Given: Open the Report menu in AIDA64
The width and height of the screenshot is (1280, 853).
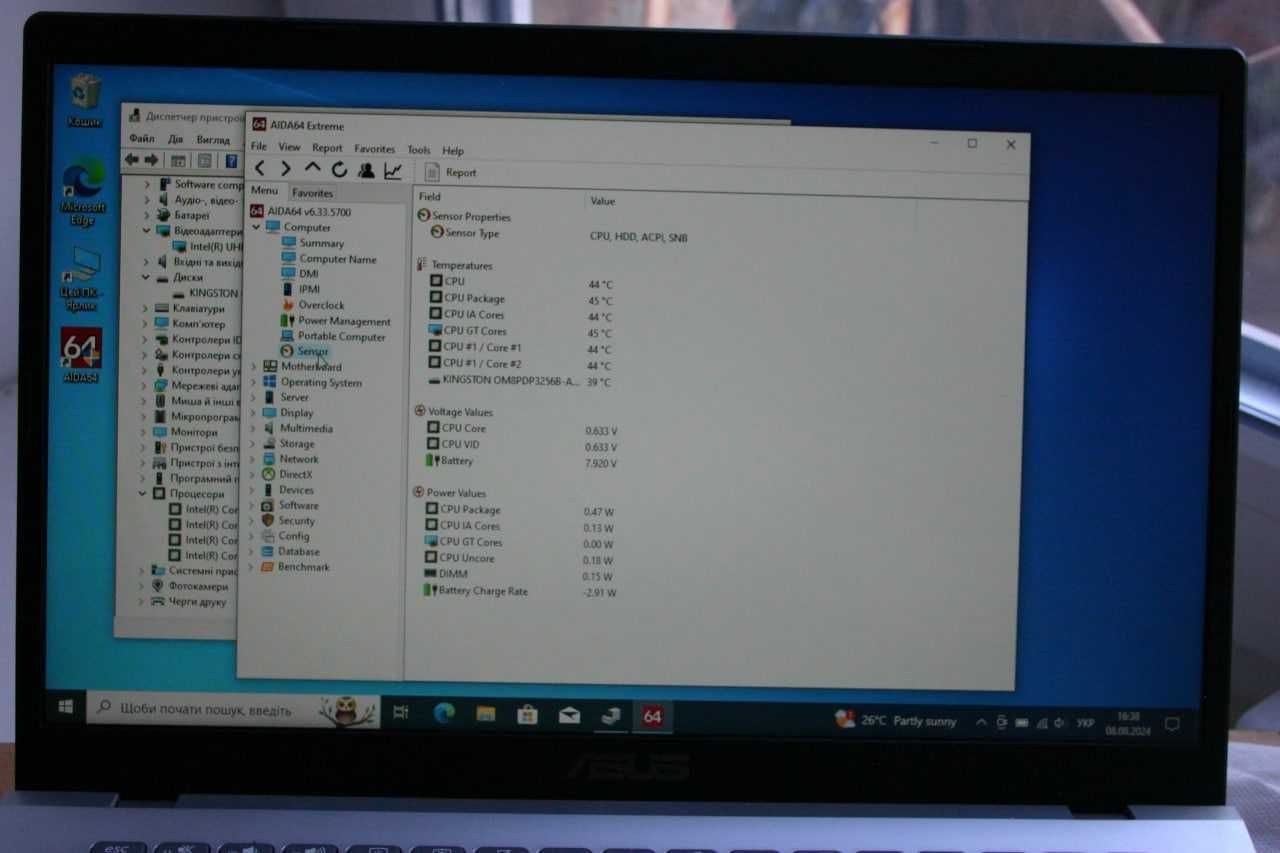Looking at the screenshot, I should tap(327, 148).
